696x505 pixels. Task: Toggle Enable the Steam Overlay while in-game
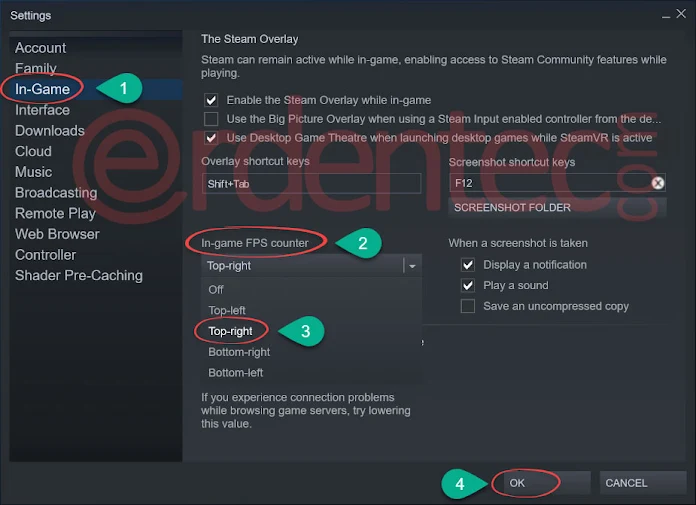(x=211, y=100)
